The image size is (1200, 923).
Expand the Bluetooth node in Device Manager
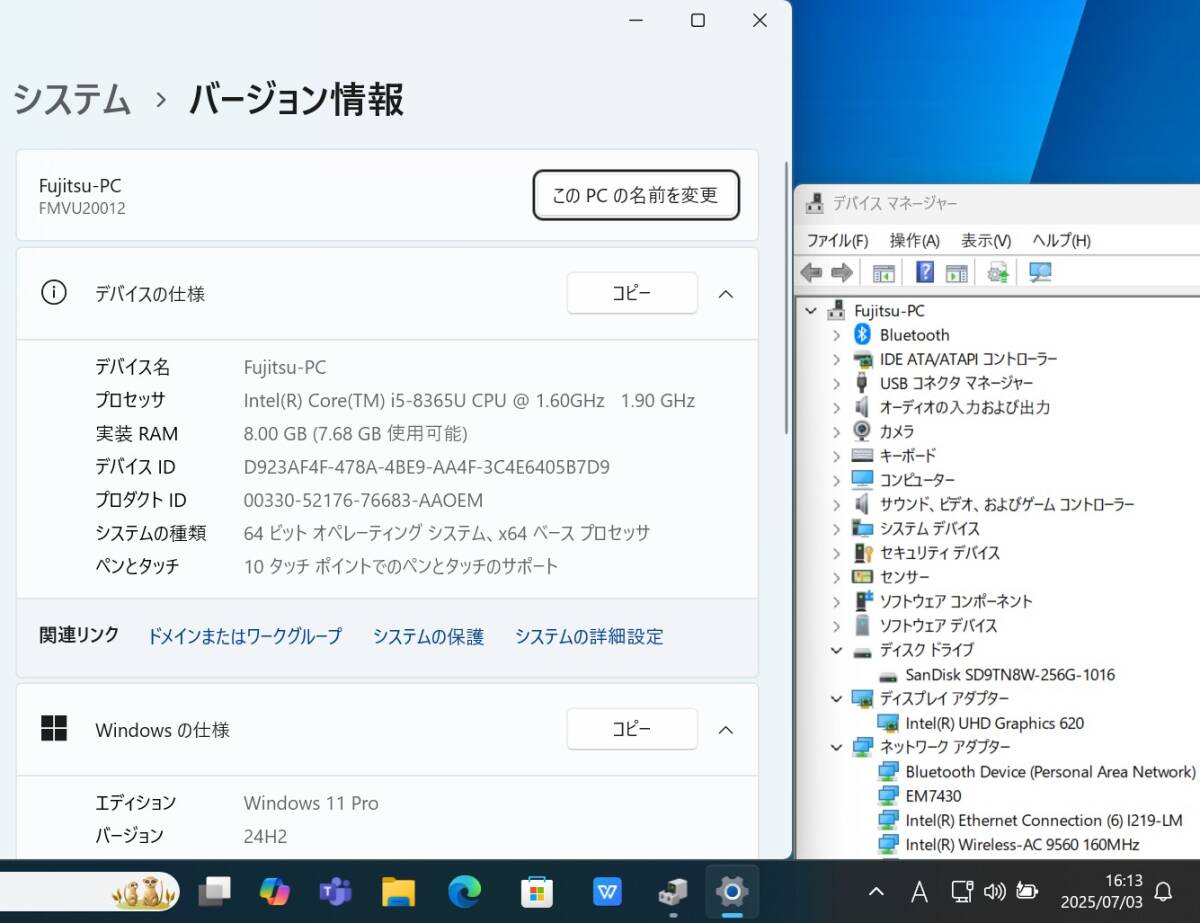(x=837, y=335)
